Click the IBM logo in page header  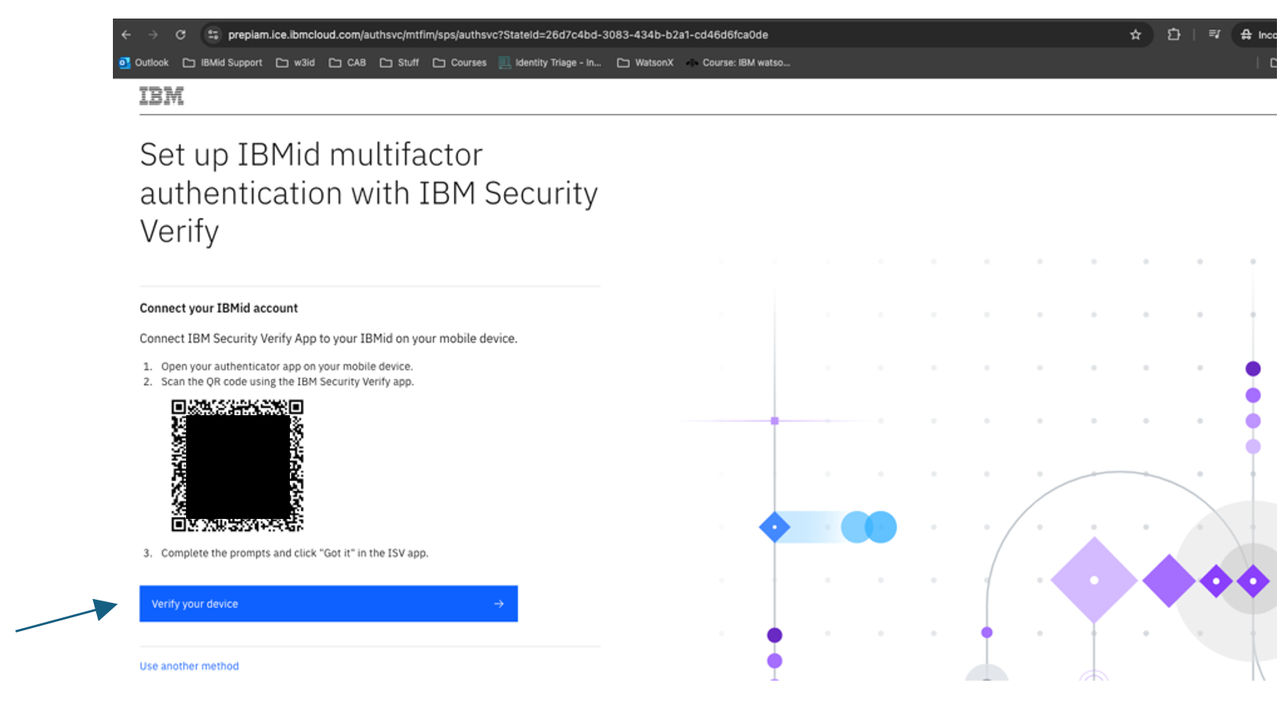point(161,97)
